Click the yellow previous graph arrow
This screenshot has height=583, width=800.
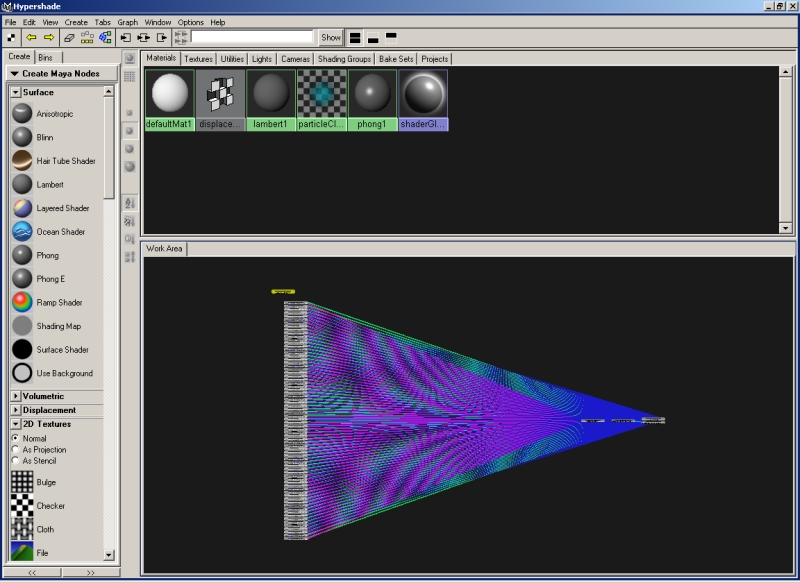pyautogui.click(x=31, y=37)
